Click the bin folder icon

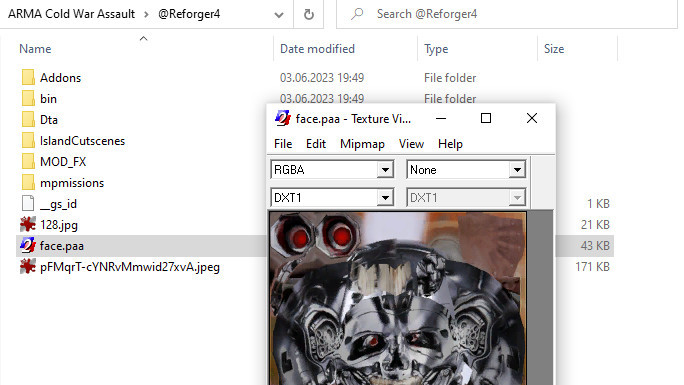tap(28, 99)
